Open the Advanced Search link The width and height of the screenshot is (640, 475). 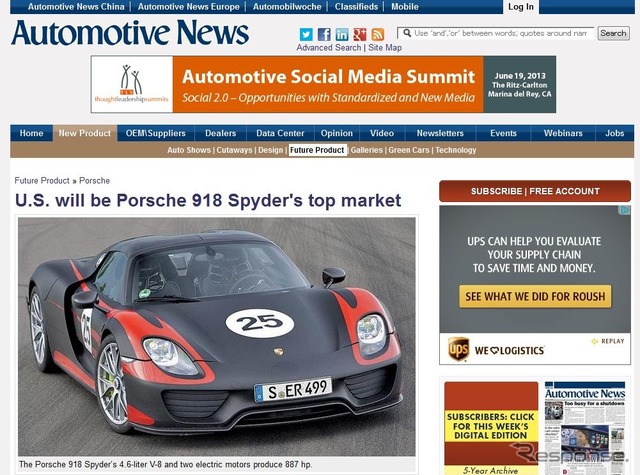tap(328, 48)
